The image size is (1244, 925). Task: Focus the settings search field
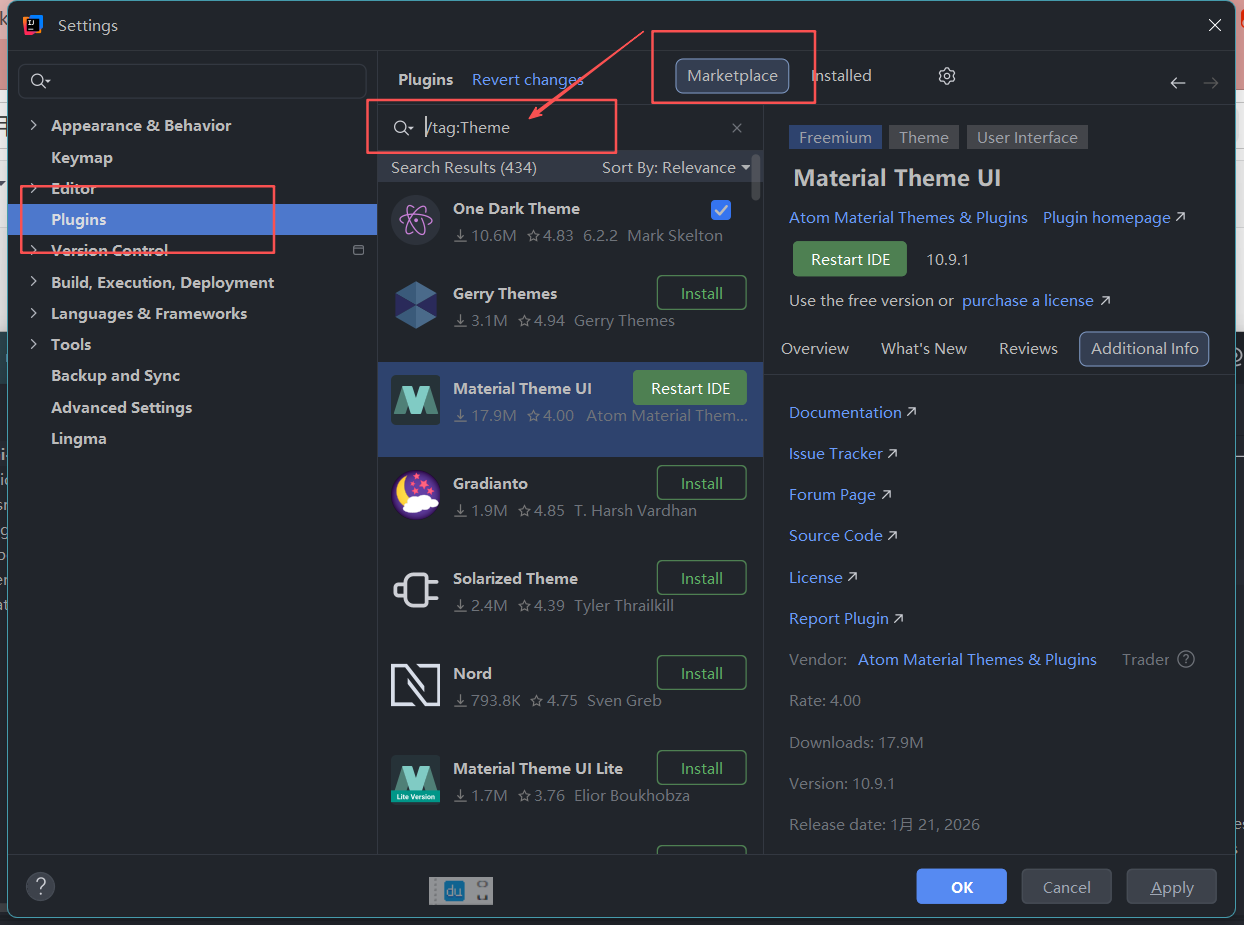pos(193,81)
